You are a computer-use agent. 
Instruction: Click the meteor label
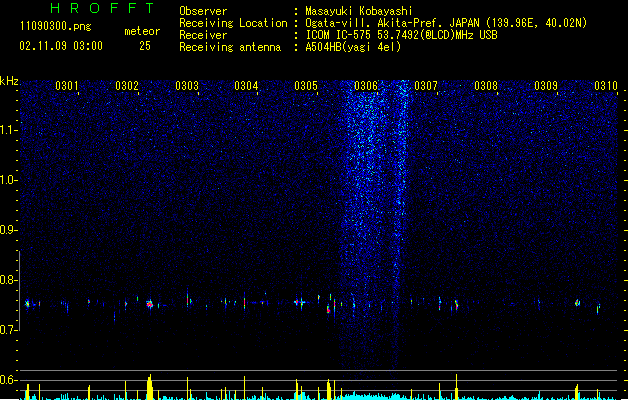pos(142,31)
